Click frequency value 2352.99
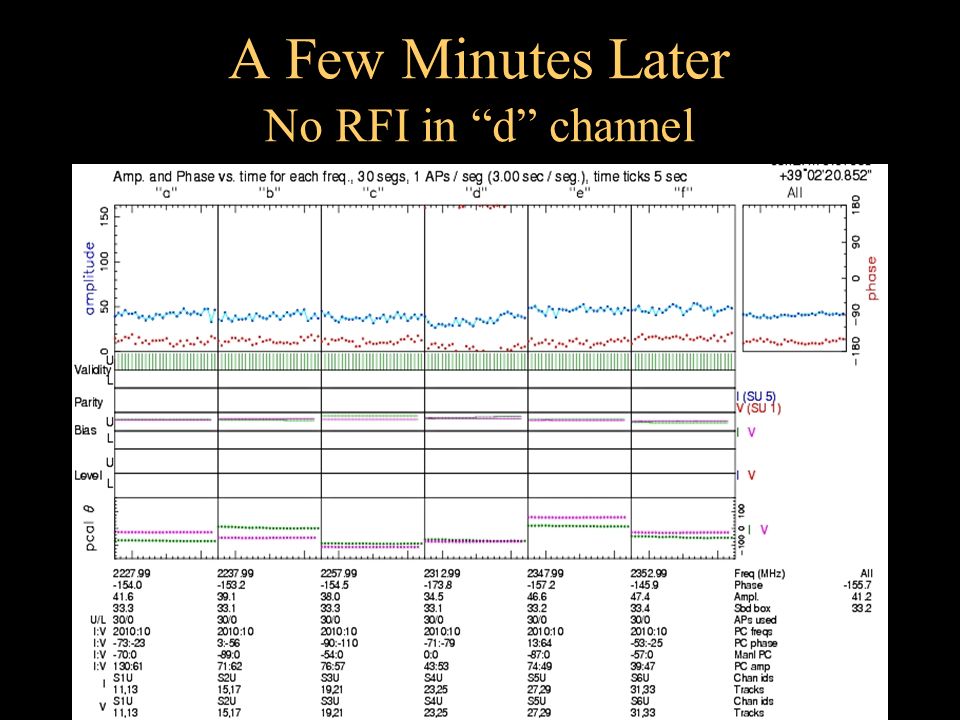The image size is (960, 720). [650, 574]
